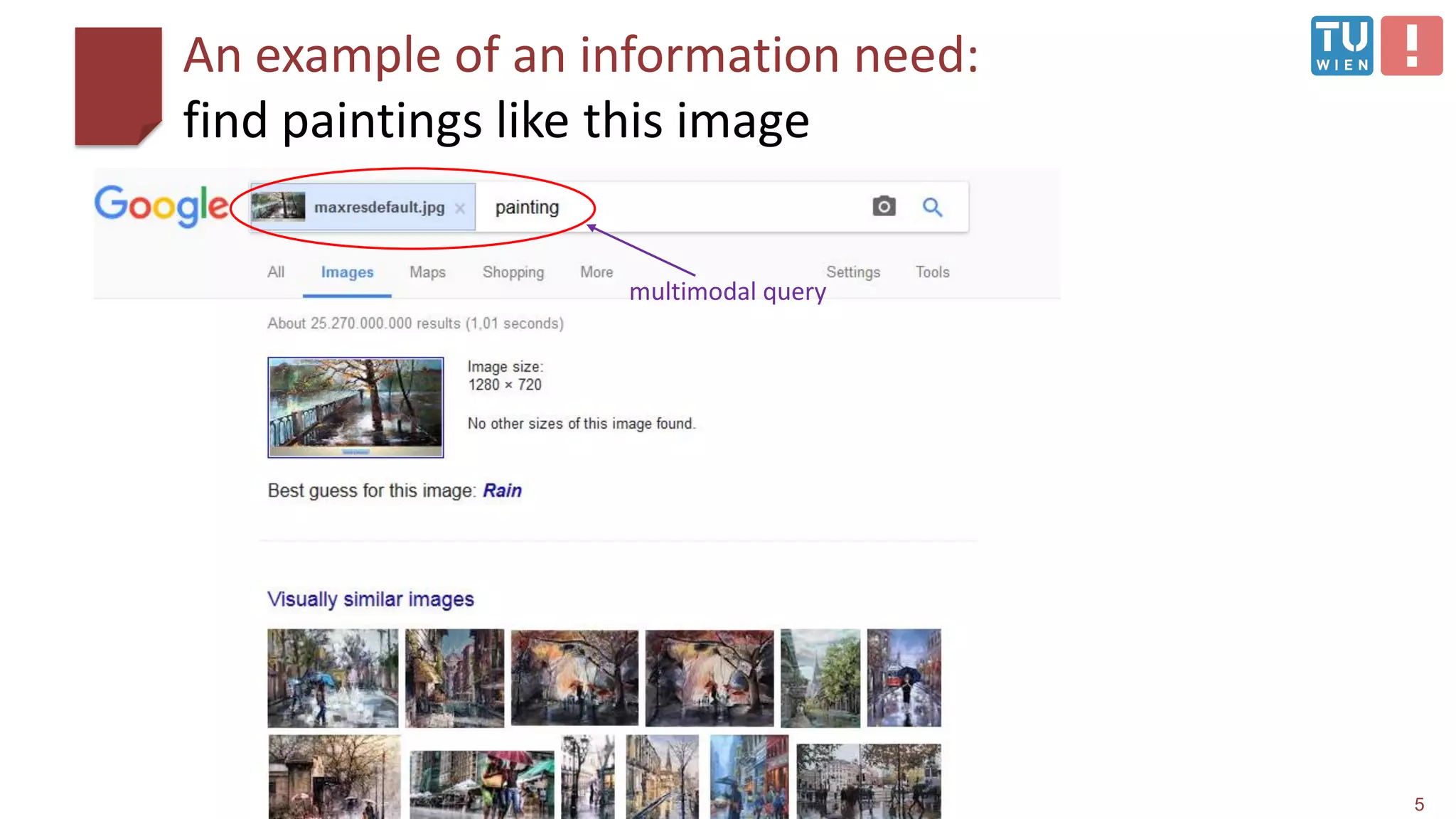Click second similar image of narrow street

tap(454, 678)
